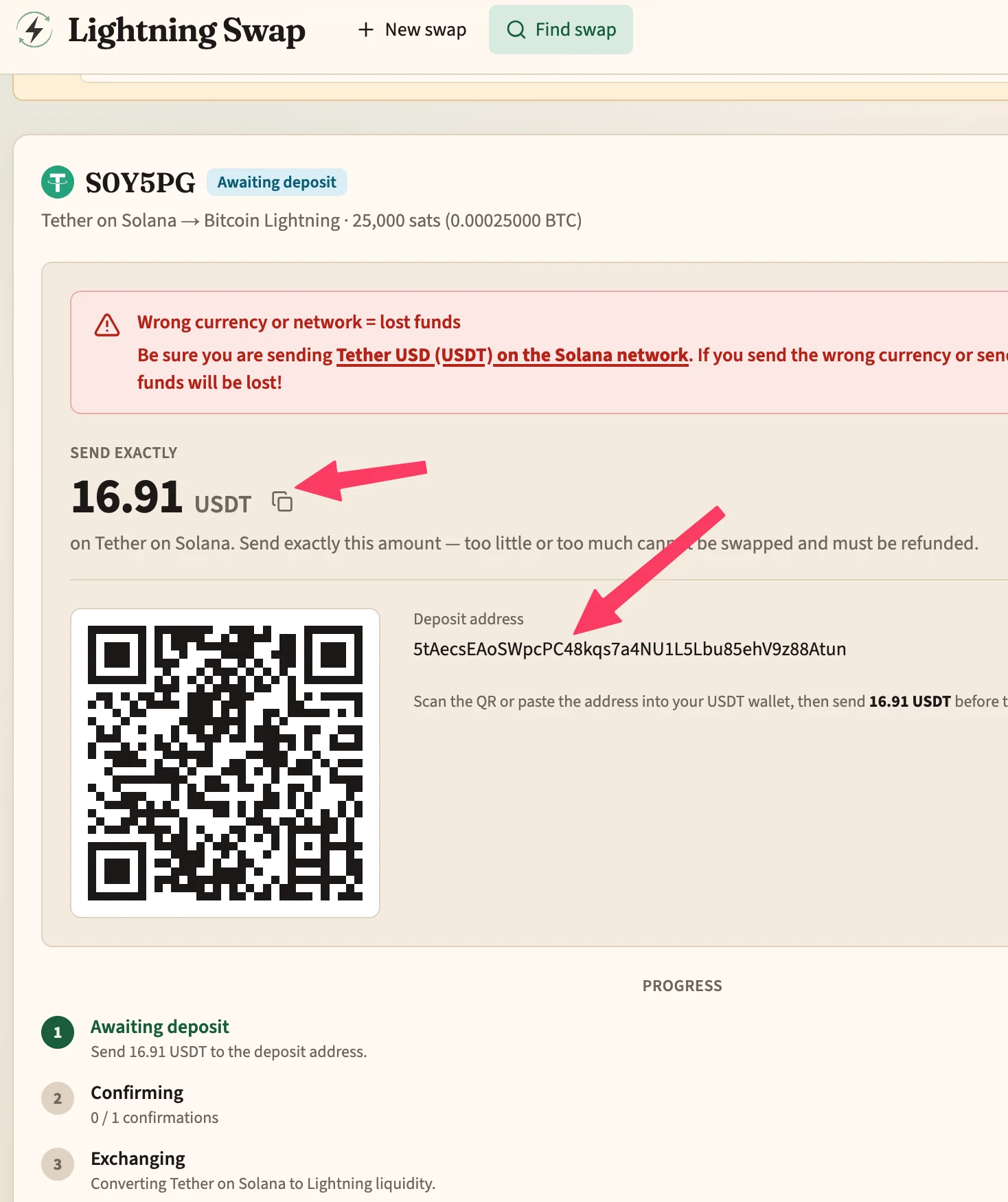The height and width of the screenshot is (1202, 1008).
Task: Click the Confirming progress heading
Action: 137,1093
